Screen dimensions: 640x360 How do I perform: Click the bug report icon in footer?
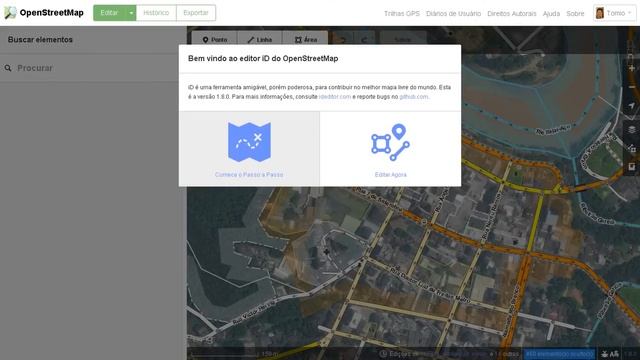(605, 354)
